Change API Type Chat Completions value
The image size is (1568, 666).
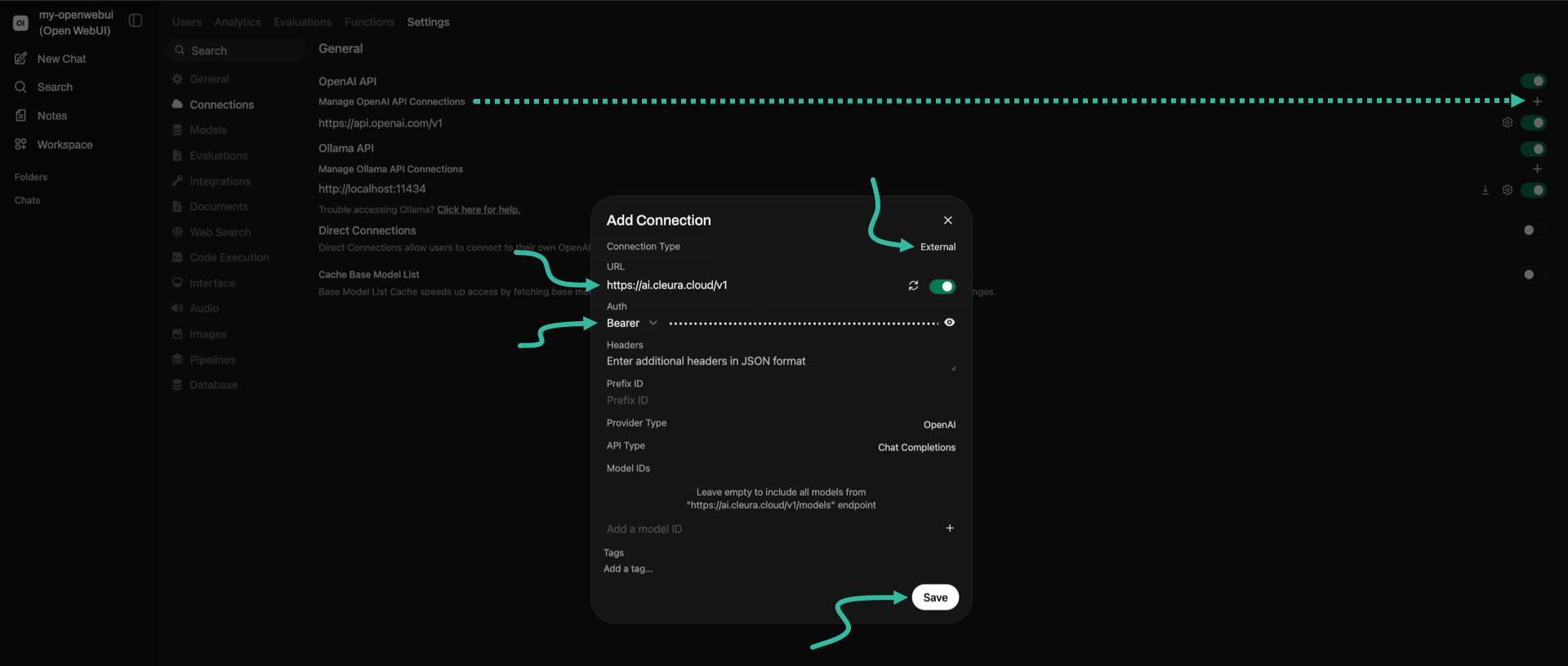click(x=916, y=448)
